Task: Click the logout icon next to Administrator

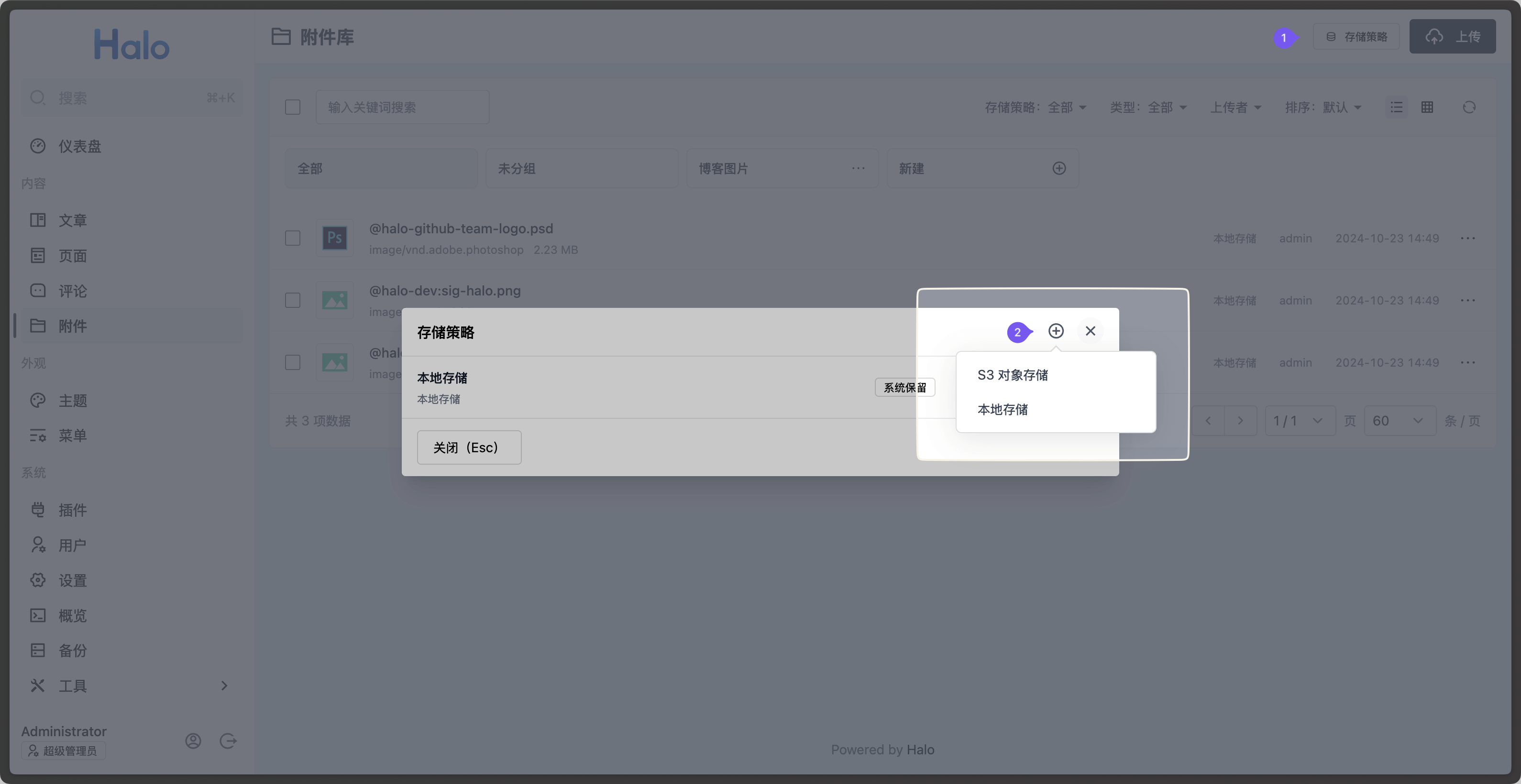Action: coord(229,741)
